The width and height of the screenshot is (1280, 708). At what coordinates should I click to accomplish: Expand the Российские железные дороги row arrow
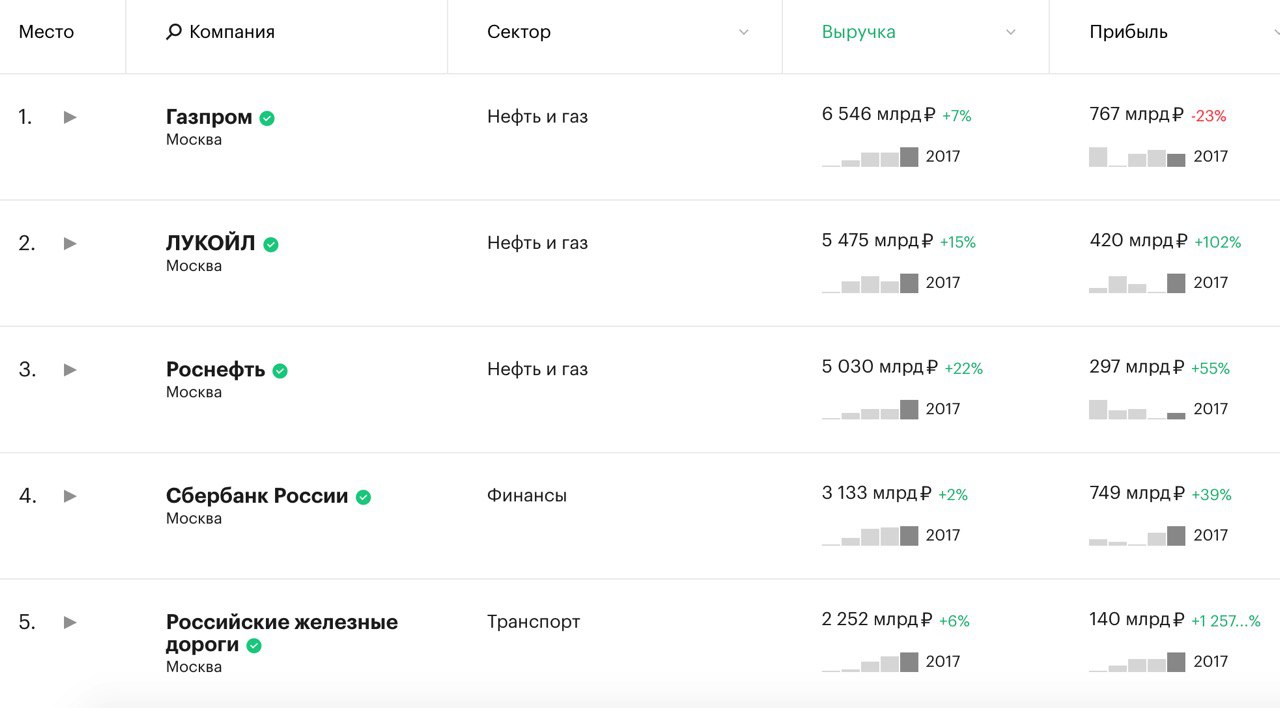point(70,622)
